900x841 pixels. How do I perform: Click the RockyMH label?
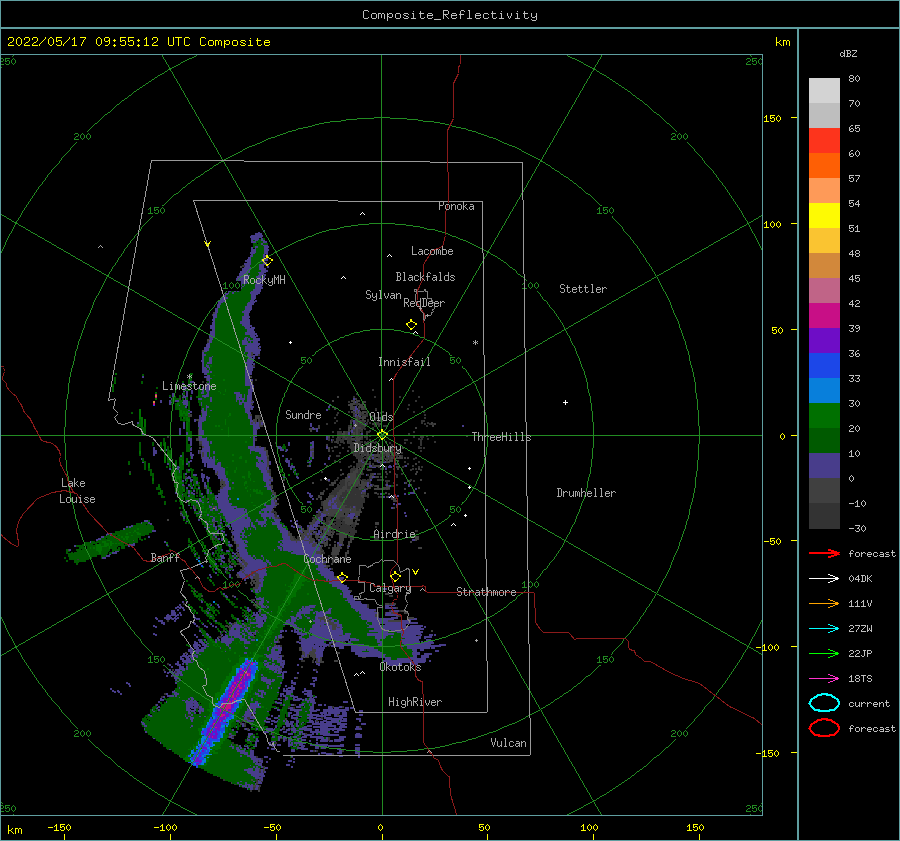264,280
